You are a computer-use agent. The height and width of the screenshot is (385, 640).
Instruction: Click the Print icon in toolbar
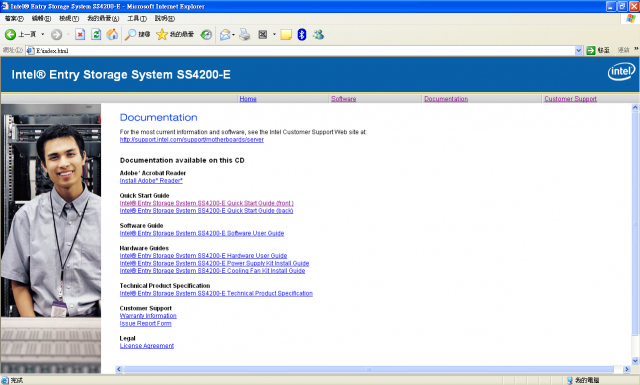pos(244,35)
